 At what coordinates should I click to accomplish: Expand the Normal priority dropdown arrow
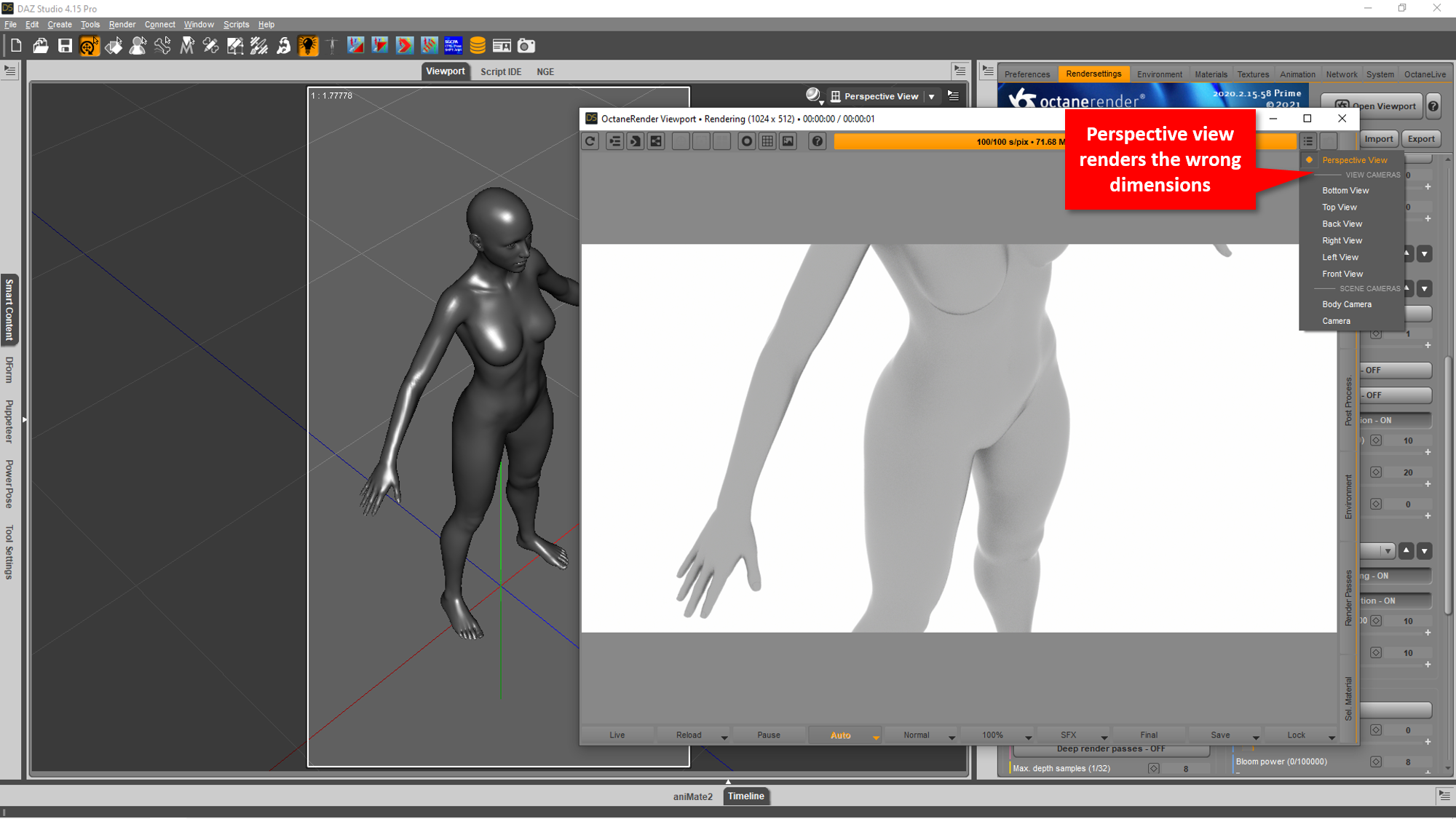tap(951, 737)
